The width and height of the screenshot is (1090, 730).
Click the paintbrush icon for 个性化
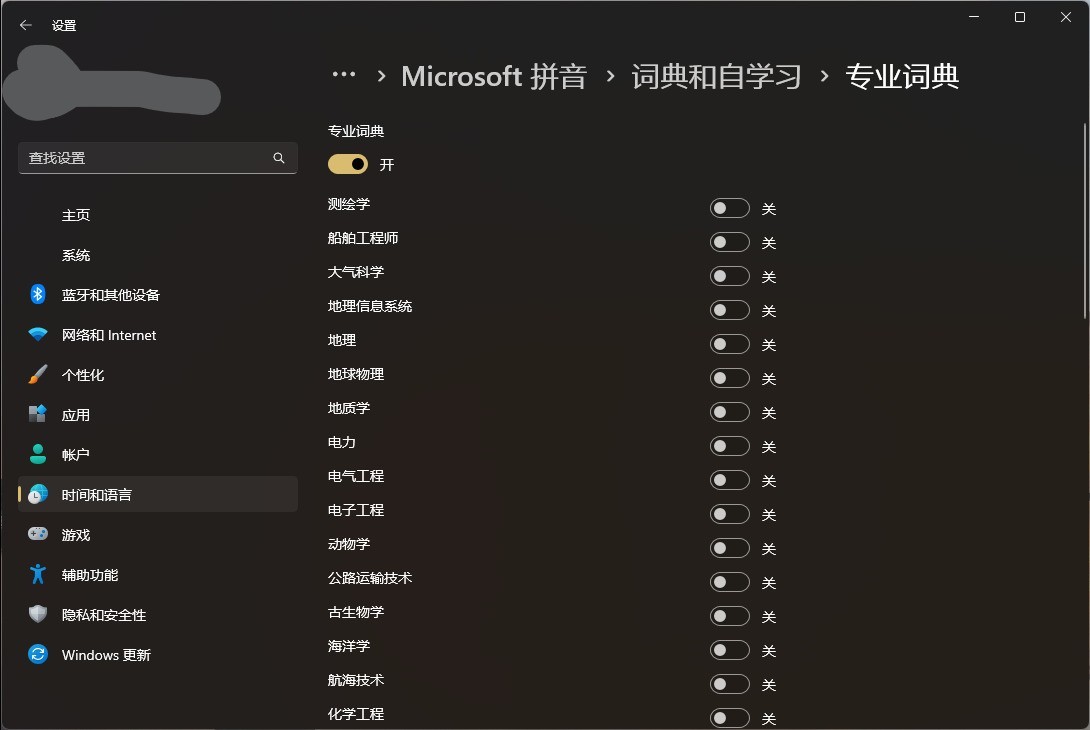click(38, 375)
